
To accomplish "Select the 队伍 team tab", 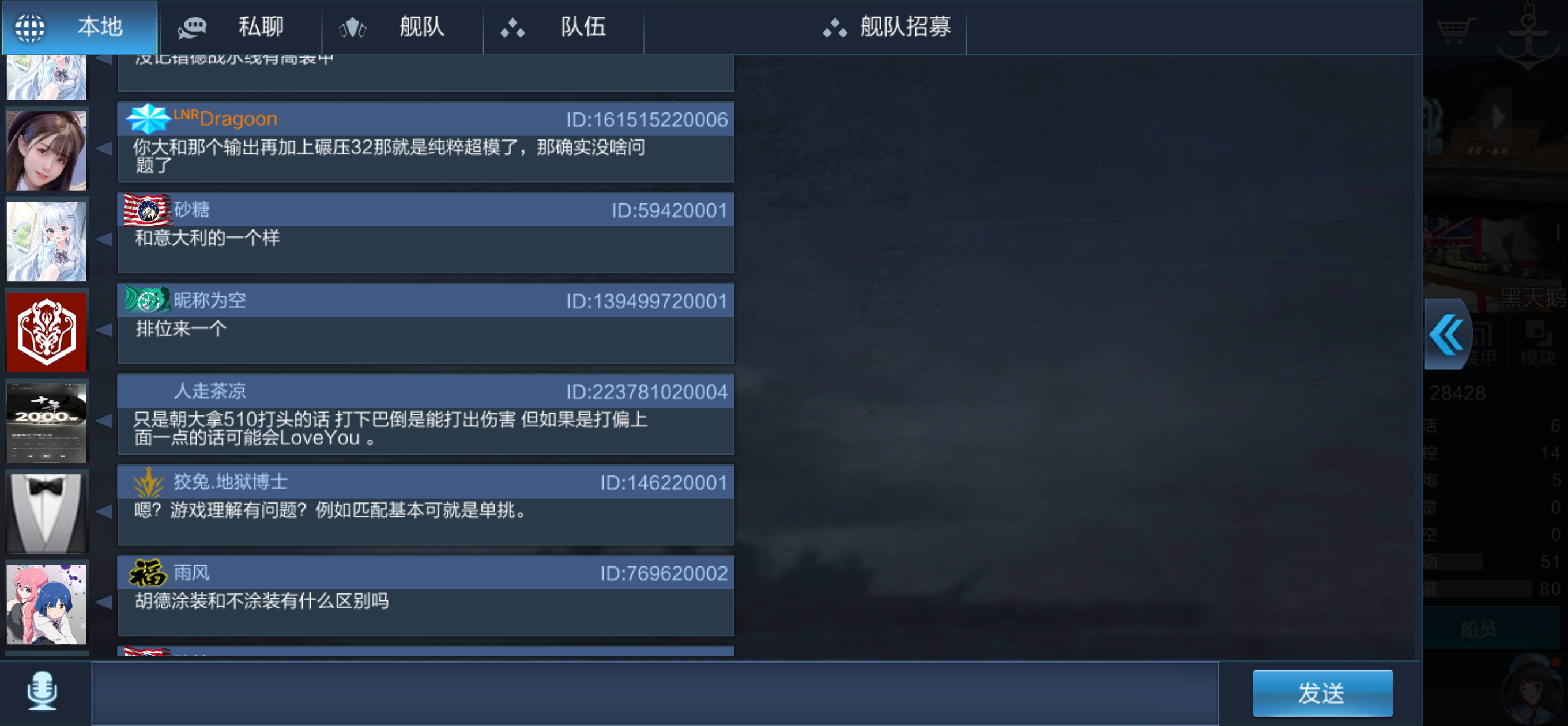I will (x=564, y=28).
